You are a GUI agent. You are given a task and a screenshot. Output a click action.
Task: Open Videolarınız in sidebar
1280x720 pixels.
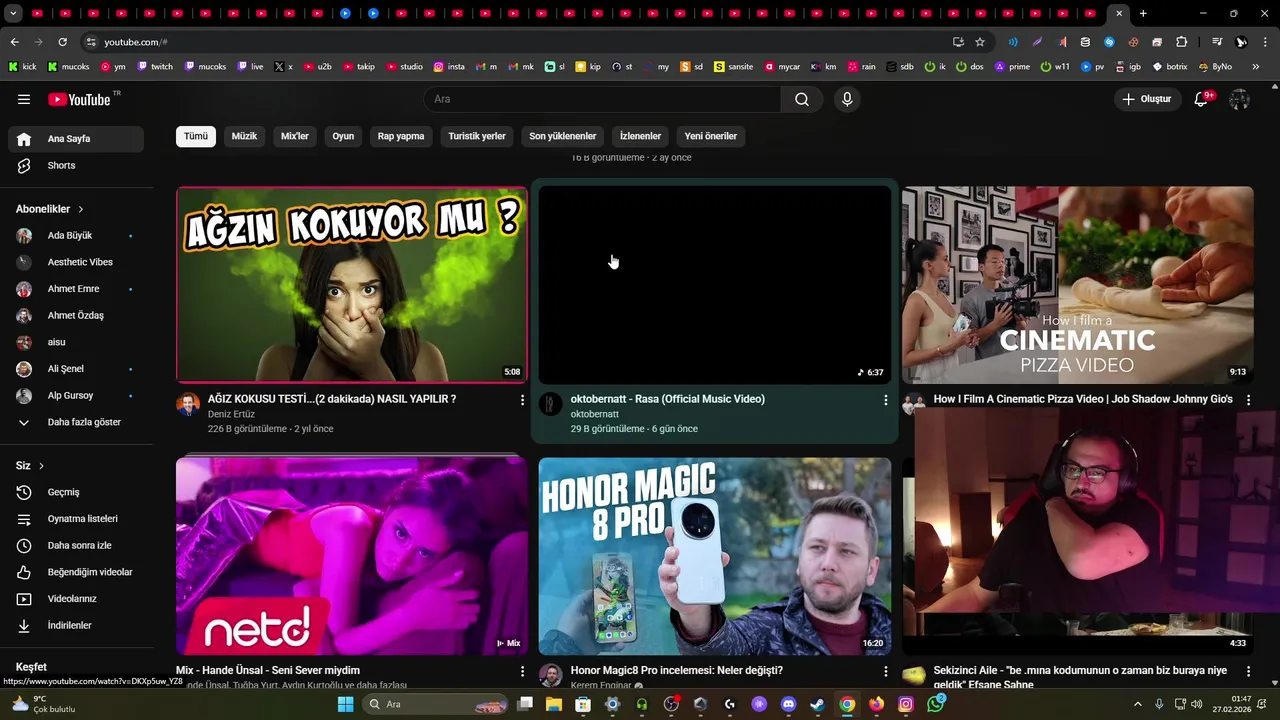click(76, 599)
